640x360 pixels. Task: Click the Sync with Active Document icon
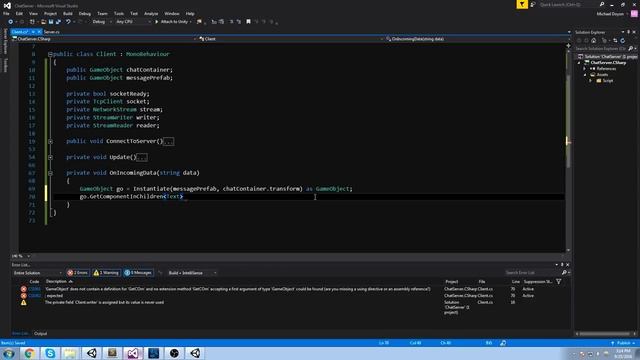(615, 40)
